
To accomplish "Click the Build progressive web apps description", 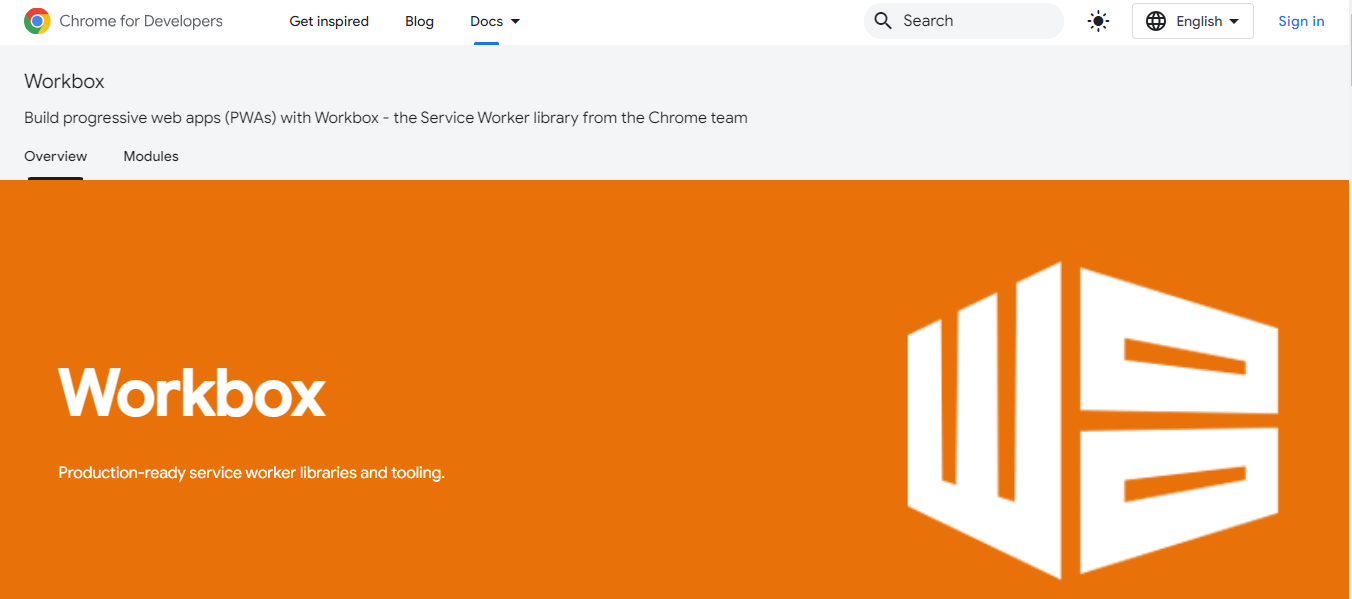I will point(385,117).
